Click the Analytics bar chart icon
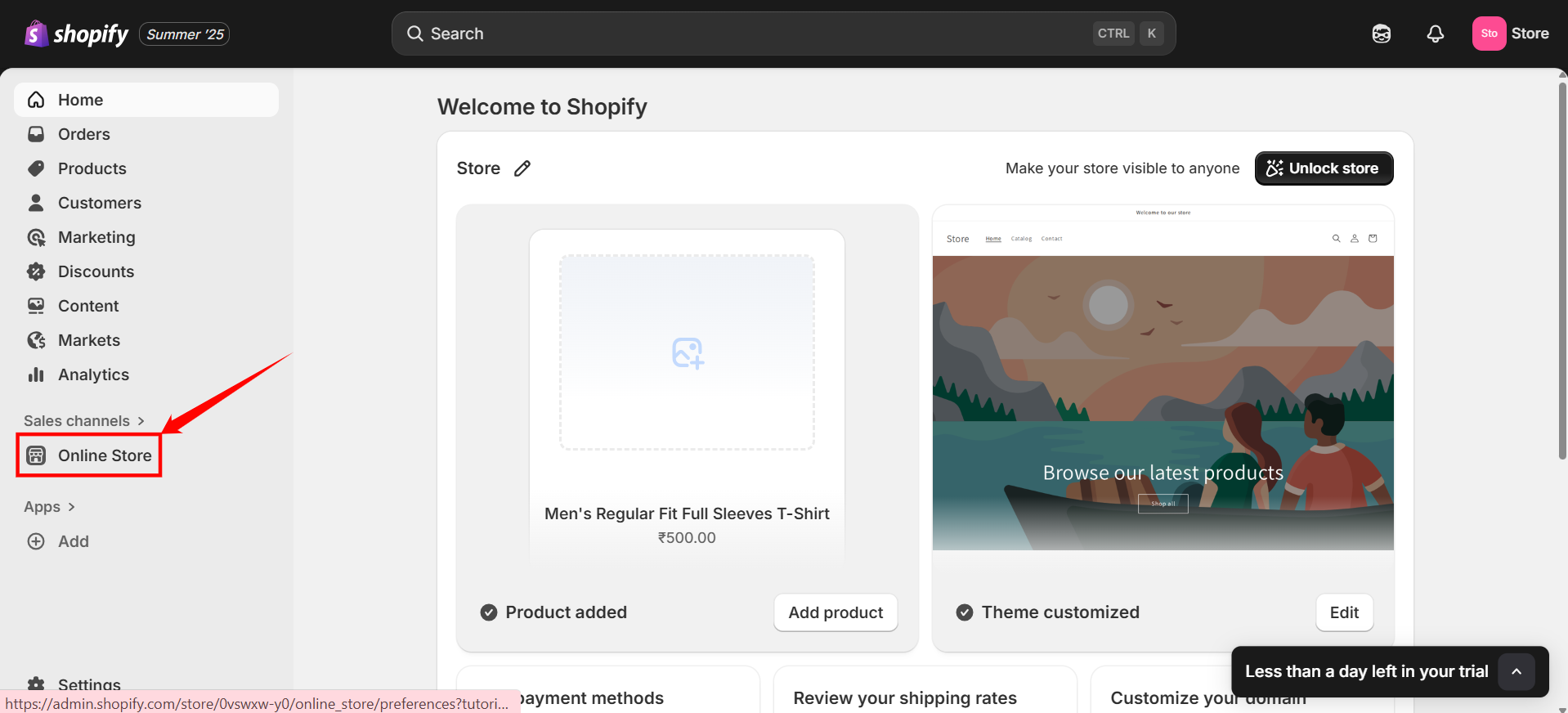This screenshot has width=1568, height=713. (x=36, y=374)
